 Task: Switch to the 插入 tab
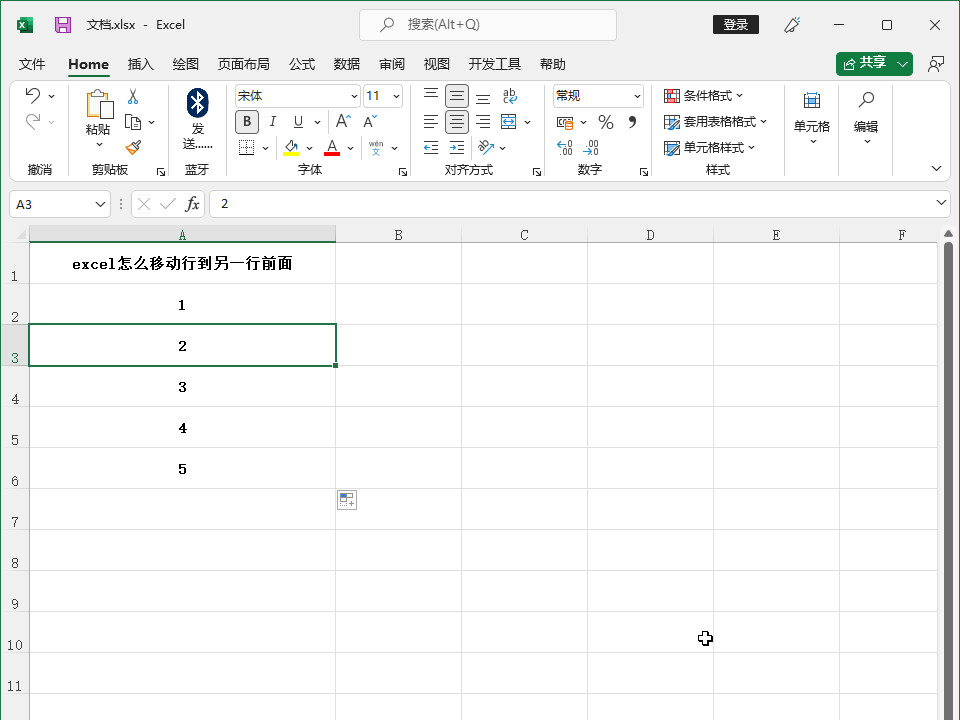tap(140, 64)
